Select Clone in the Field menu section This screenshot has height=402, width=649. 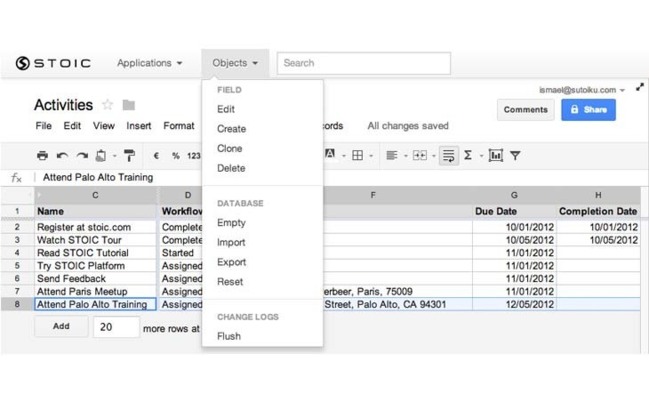(x=229, y=148)
